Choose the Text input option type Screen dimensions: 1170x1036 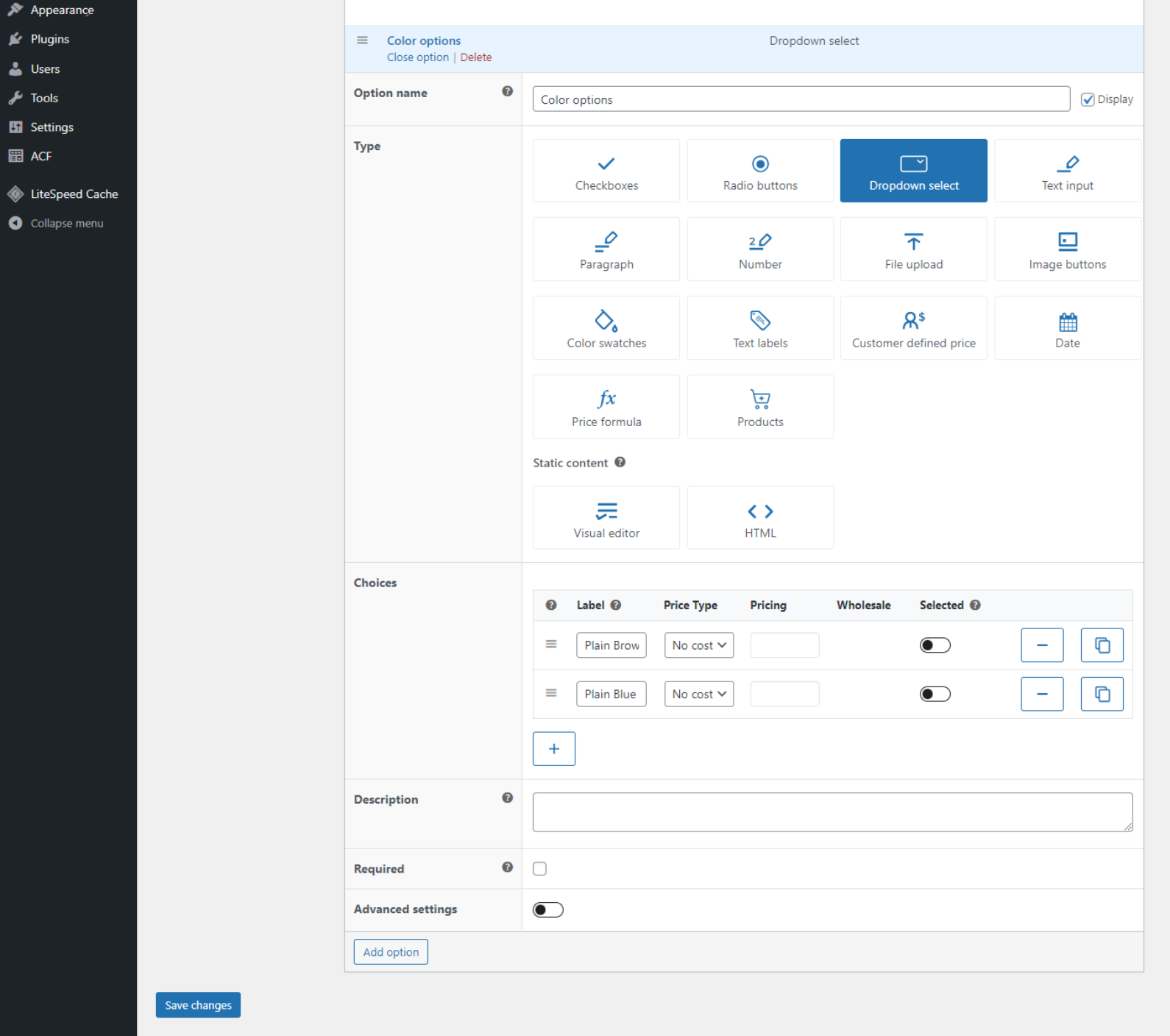(1068, 171)
